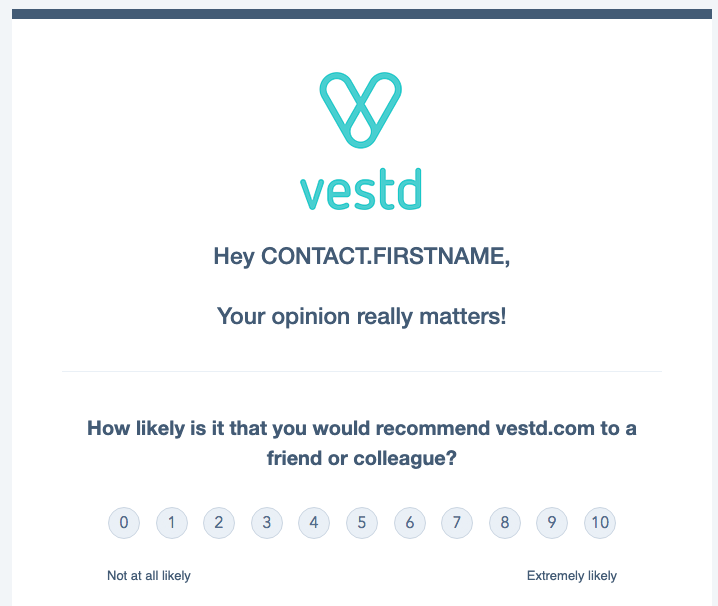
Task: Rate 7 on the likelihood scale
Action: click(457, 523)
